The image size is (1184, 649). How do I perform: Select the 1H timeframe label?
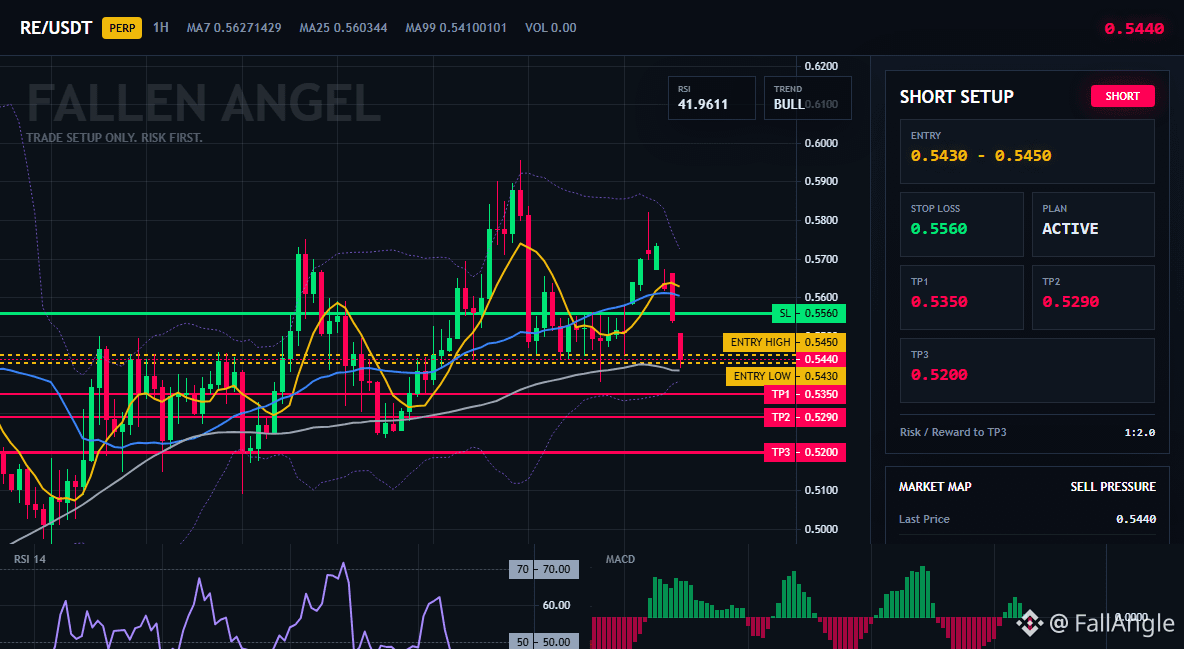click(x=161, y=27)
